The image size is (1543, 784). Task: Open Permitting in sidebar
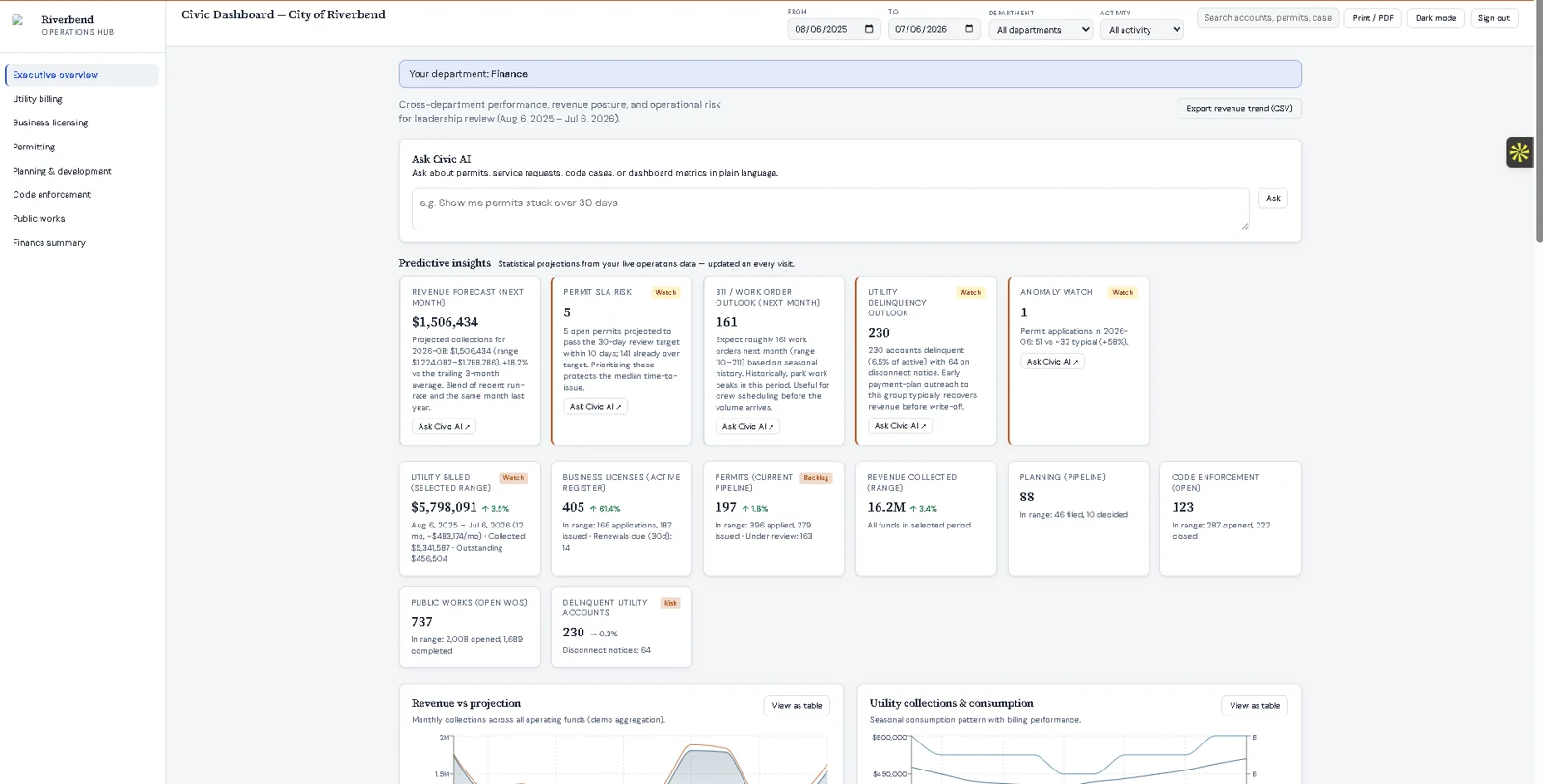[x=82, y=148]
